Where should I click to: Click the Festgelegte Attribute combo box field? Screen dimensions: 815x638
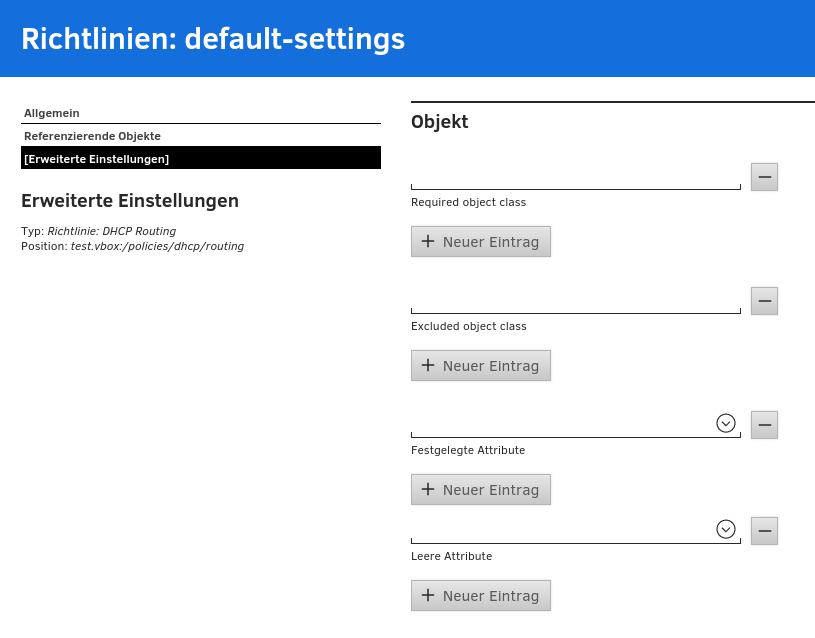[560, 425]
